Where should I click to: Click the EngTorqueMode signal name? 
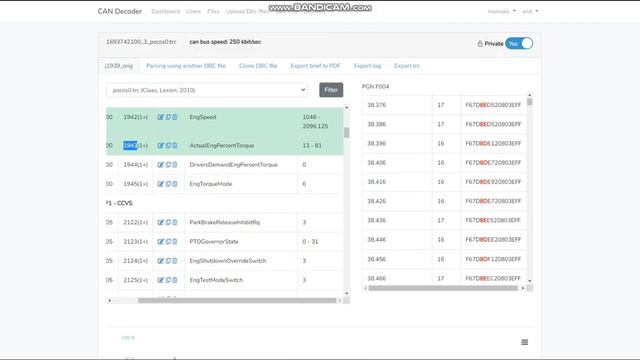[x=211, y=184]
